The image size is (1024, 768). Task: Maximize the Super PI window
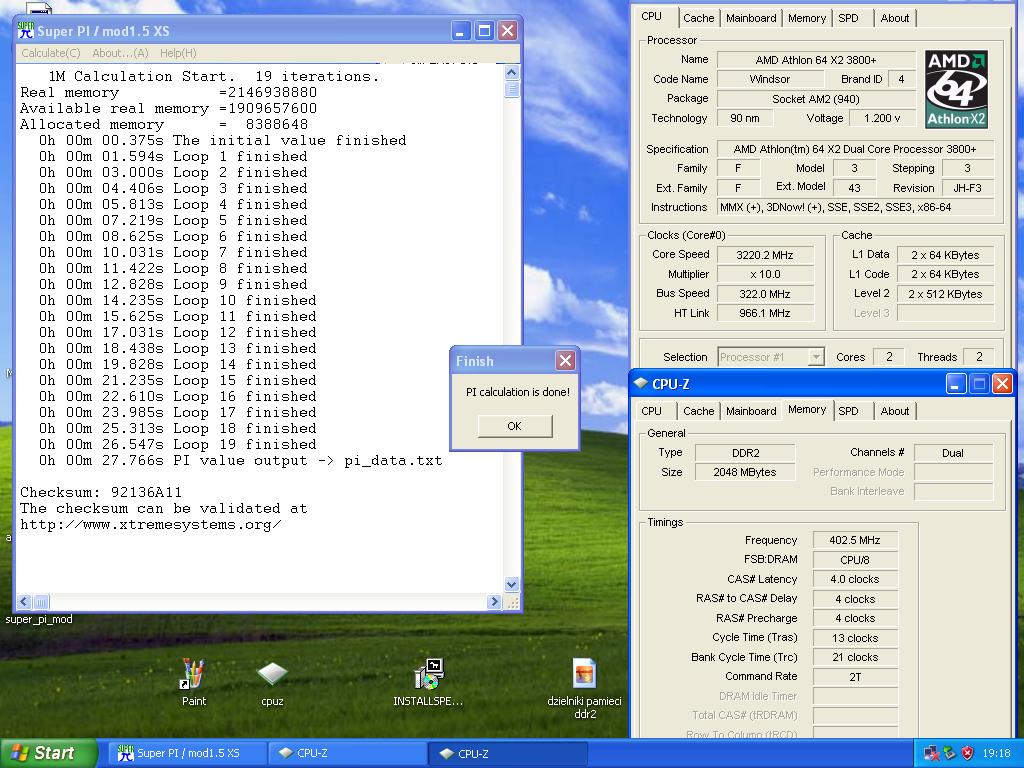pyautogui.click(x=484, y=30)
